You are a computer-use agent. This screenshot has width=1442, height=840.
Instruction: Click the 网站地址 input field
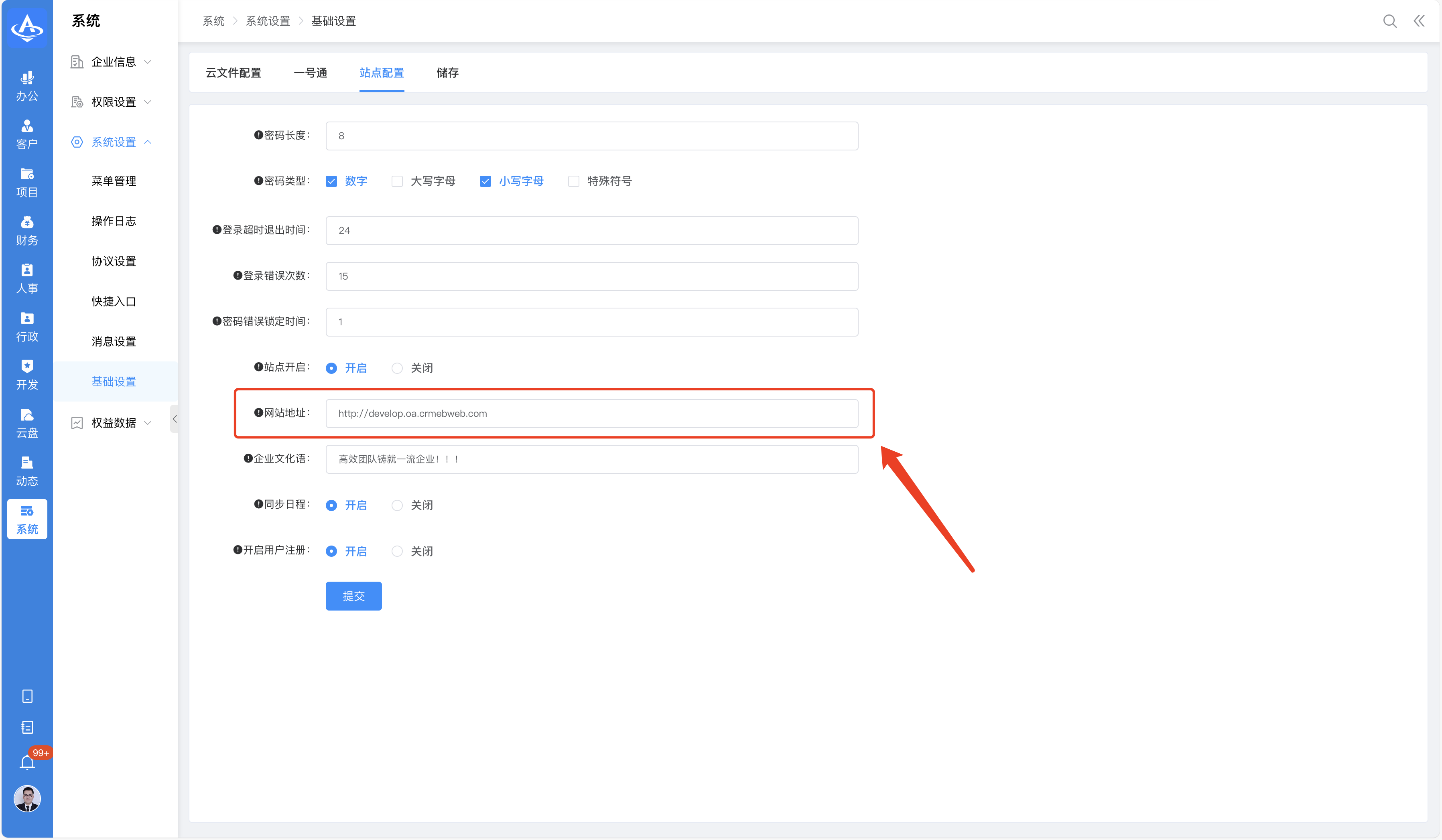coord(591,413)
